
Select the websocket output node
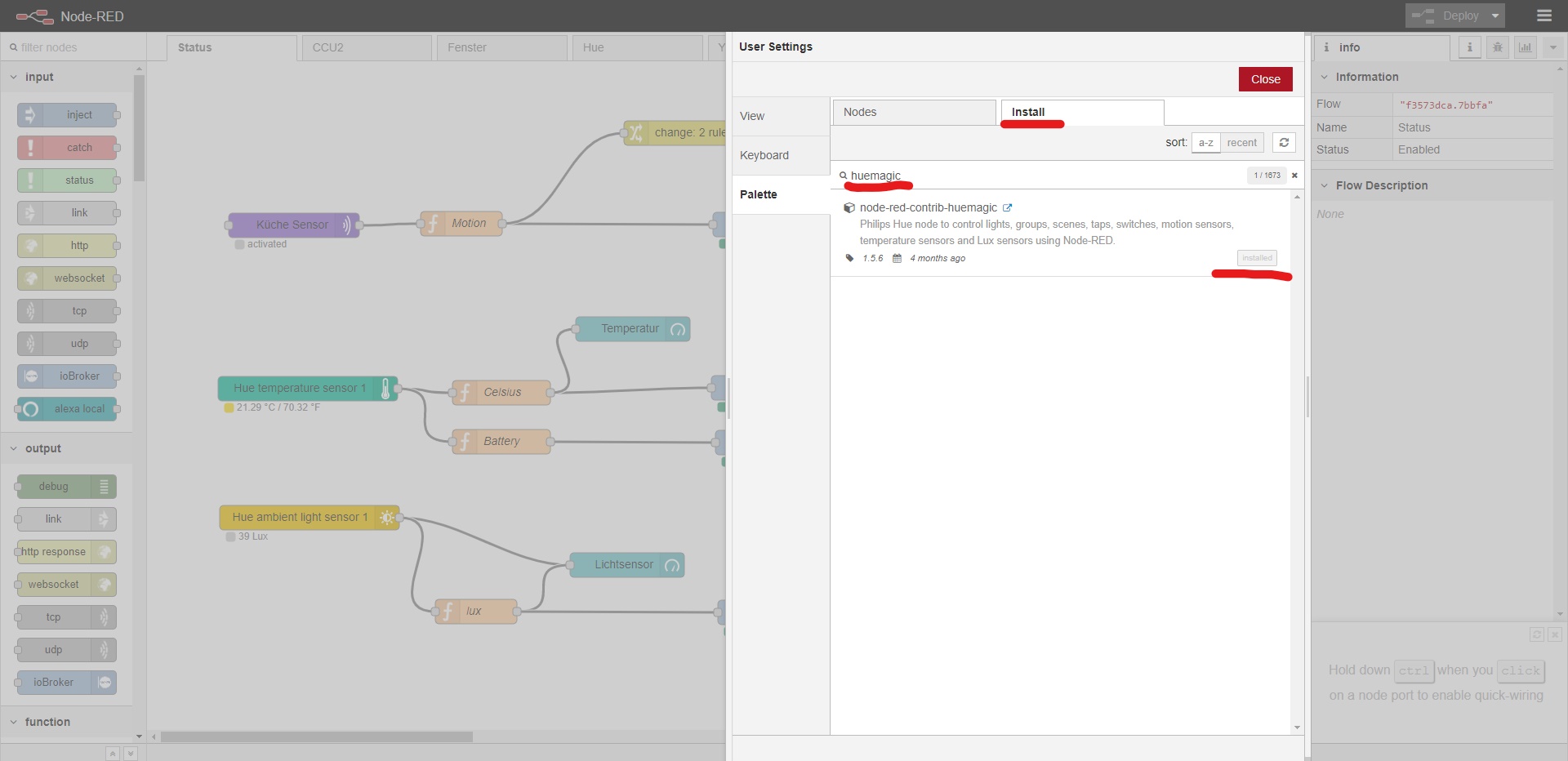point(67,585)
